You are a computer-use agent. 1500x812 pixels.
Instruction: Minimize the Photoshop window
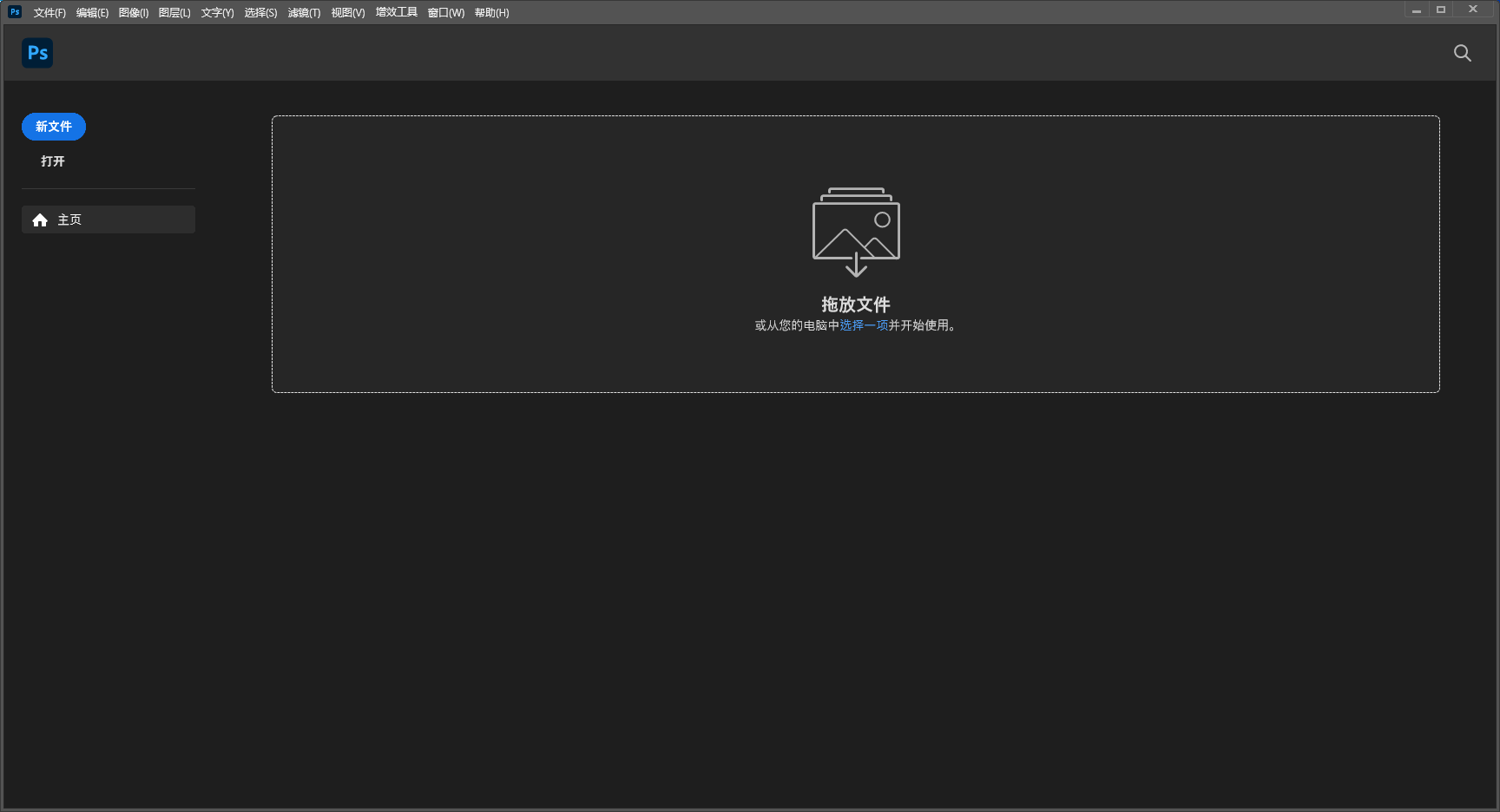[x=1417, y=10]
